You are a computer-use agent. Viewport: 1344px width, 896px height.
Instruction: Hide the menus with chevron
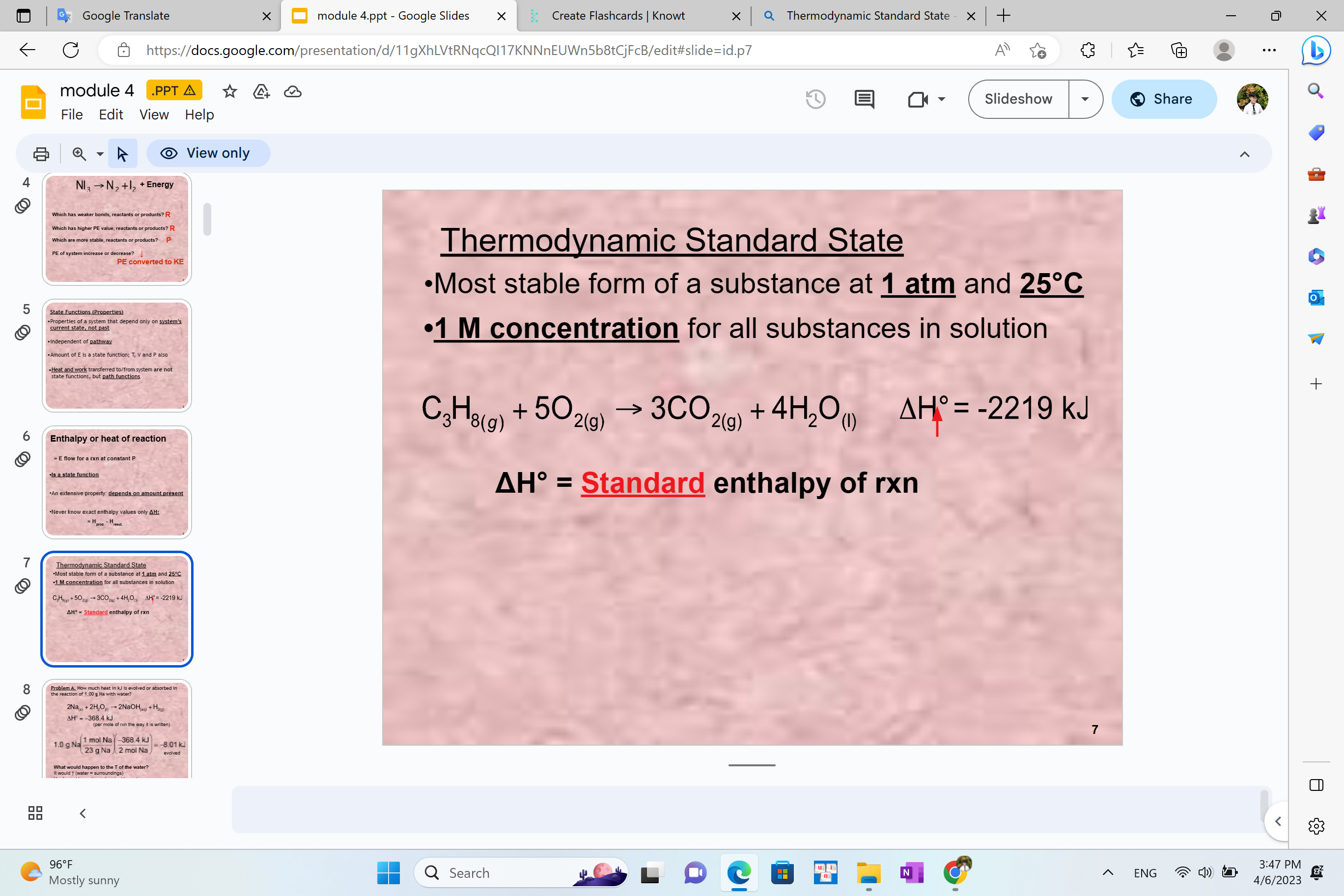(x=1245, y=154)
